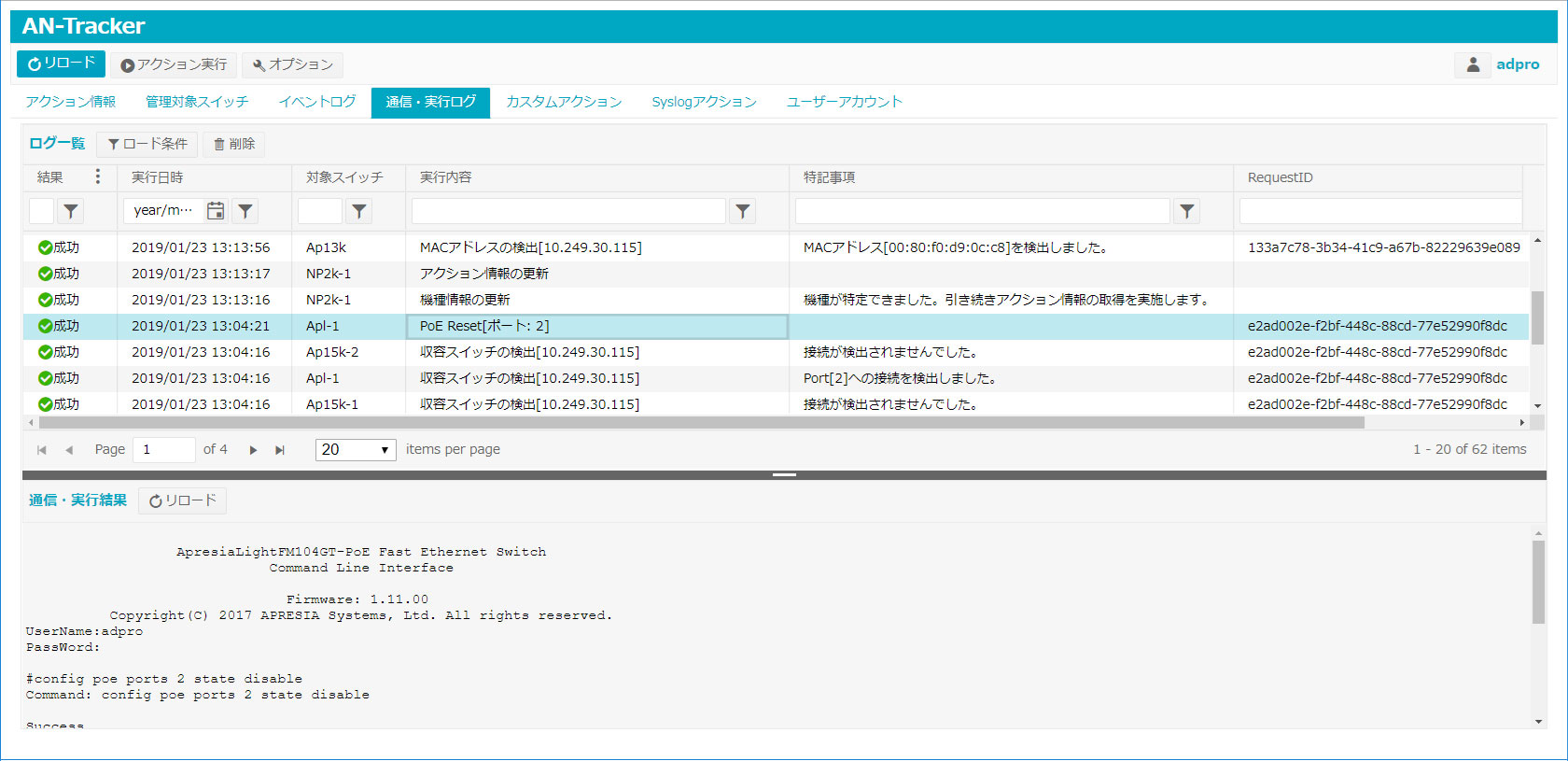Switch to the イベントログ tab
The image size is (1568, 761).
[x=316, y=102]
